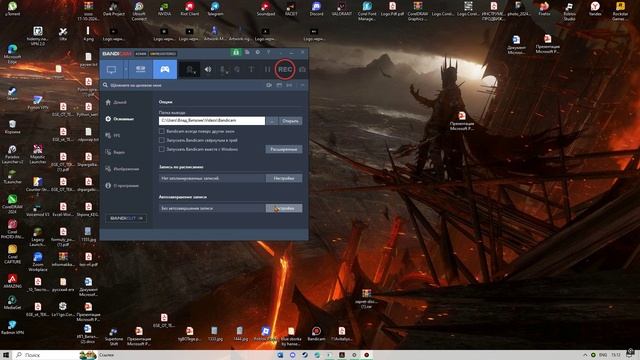The width and height of the screenshot is (640, 360).
Task: Click the output folder path field
Action: pos(212,121)
